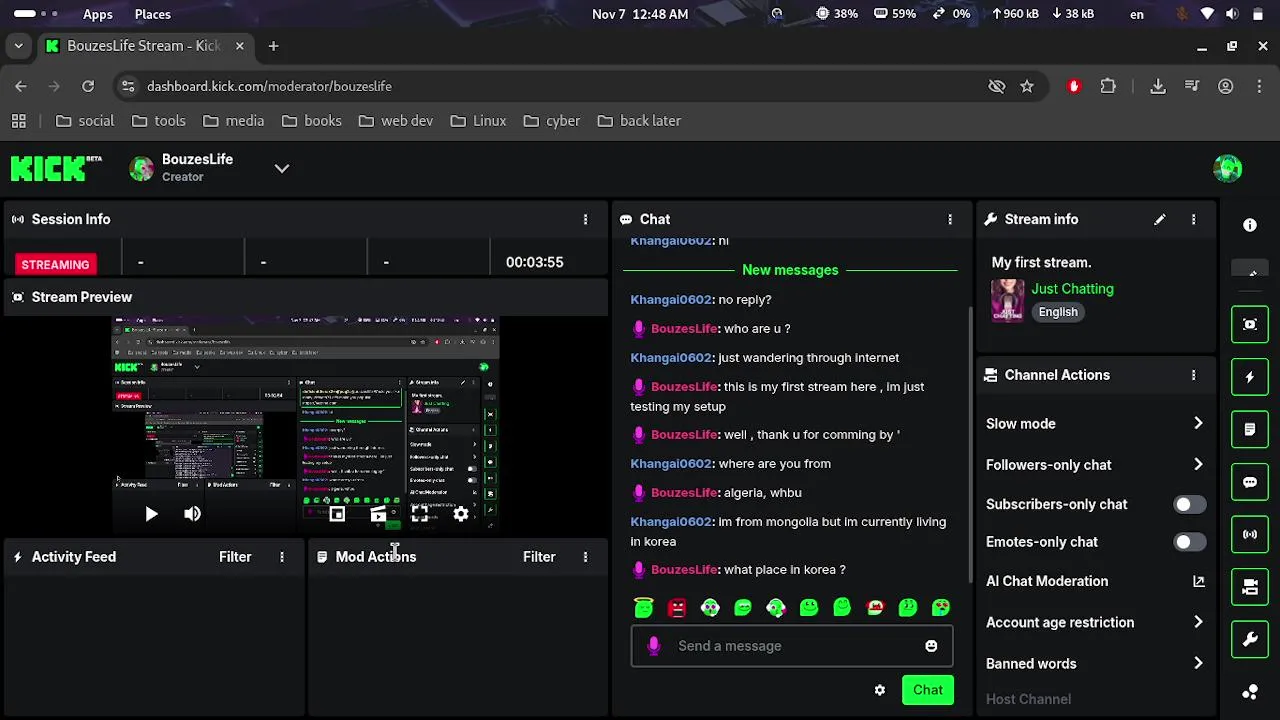The width and height of the screenshot is (1280, 720).
Task: Click BouzesLife username in 'algeria, whbu'
Action: tap(684, 493)
